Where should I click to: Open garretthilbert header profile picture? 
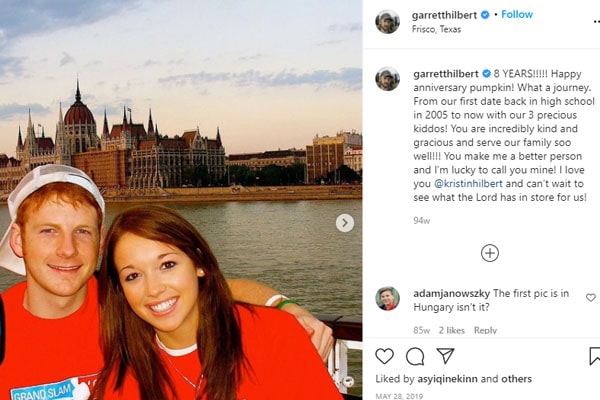[x=387, y=22]
